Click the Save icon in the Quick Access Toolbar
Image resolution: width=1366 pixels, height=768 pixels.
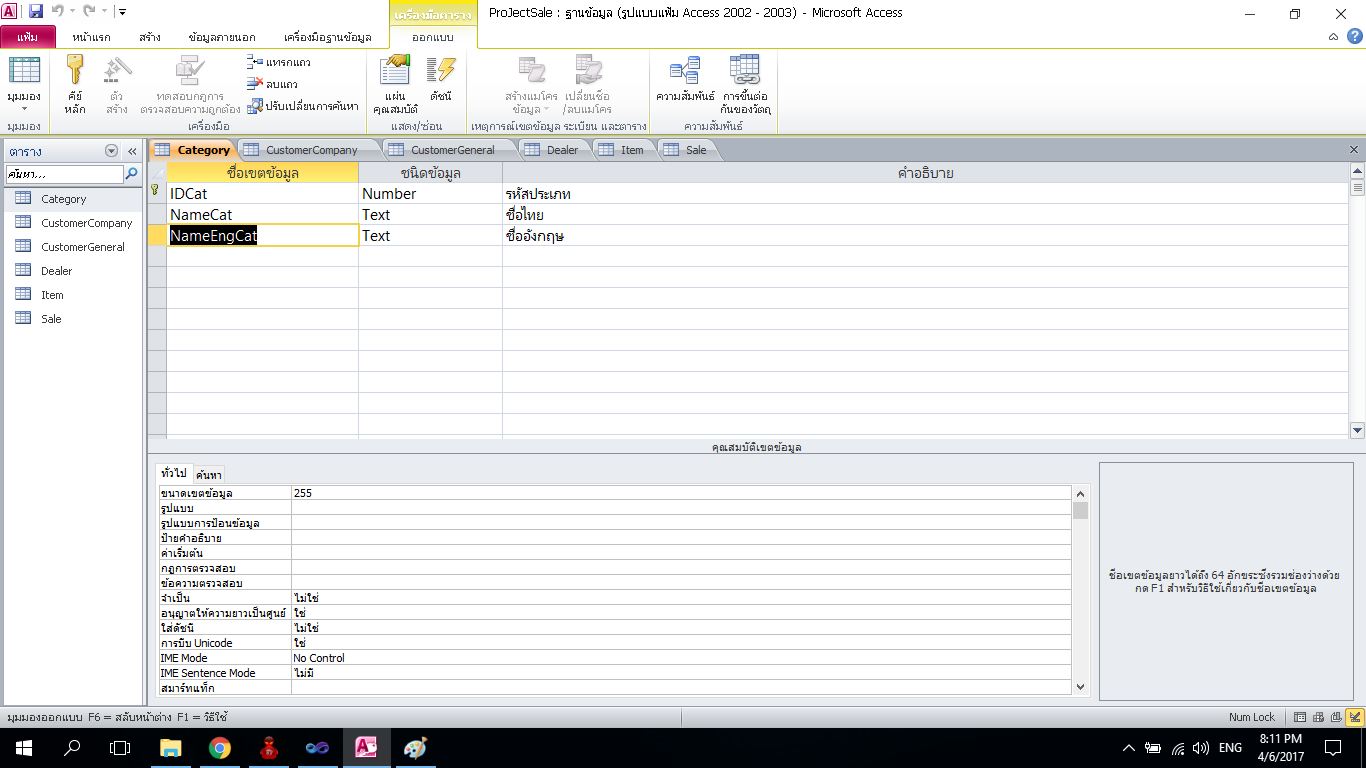click(x=36, y=12)
